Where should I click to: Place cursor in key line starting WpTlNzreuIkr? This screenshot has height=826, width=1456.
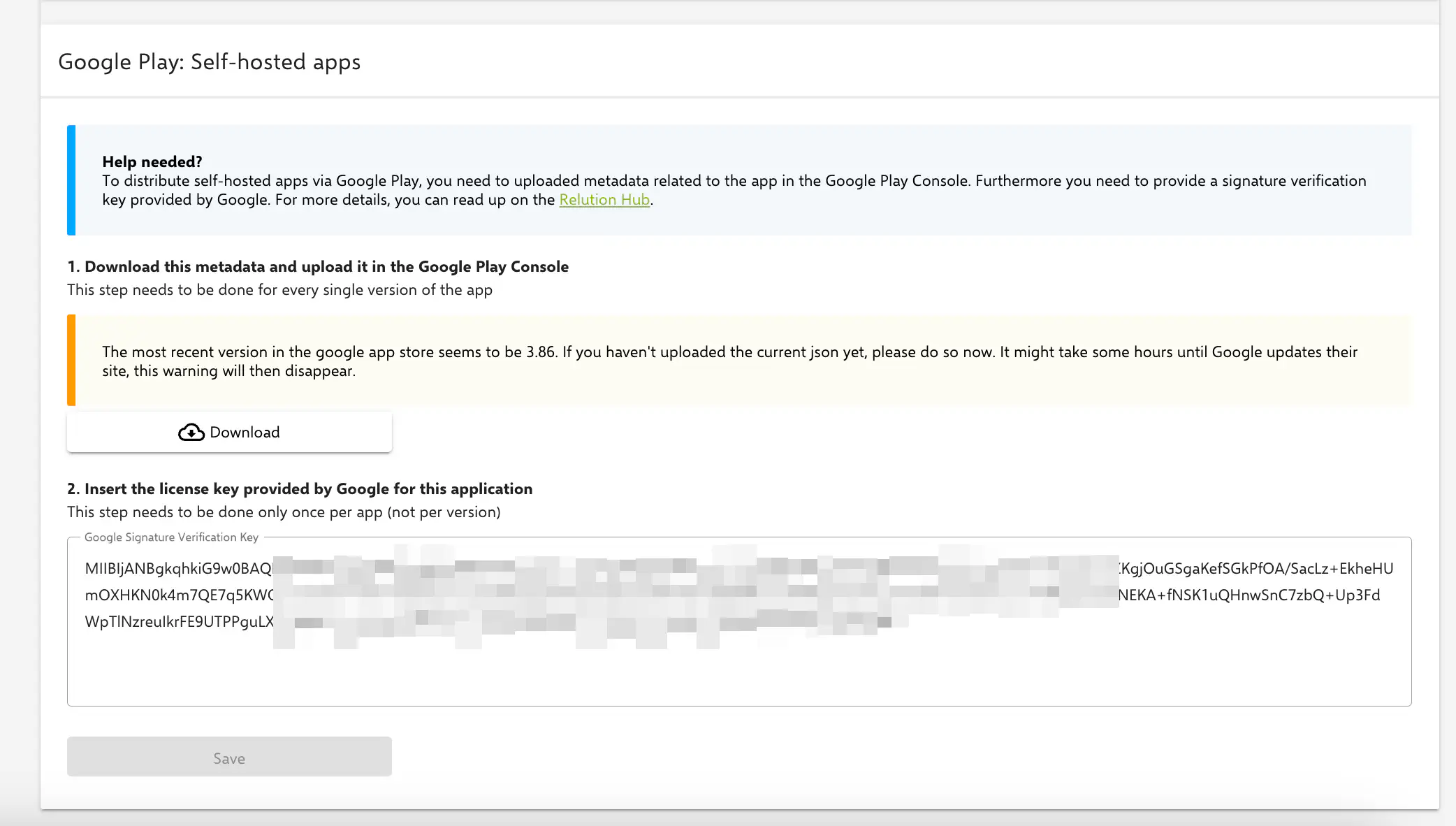coord(179,622)
